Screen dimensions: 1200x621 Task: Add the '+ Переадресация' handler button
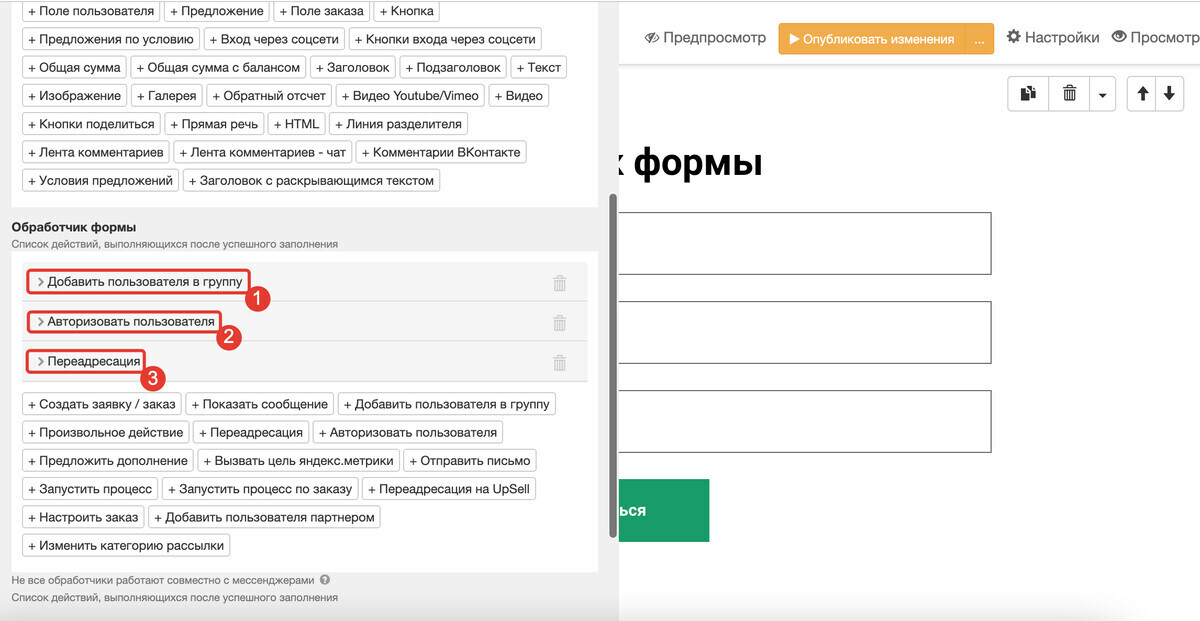click(252, 432)
